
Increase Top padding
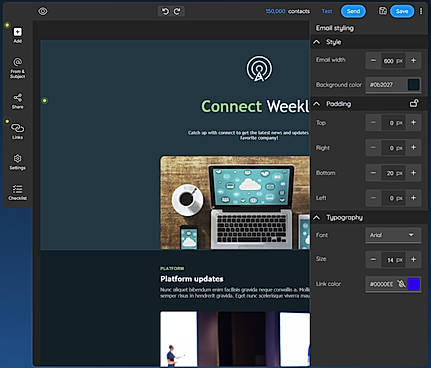(413, 123)
